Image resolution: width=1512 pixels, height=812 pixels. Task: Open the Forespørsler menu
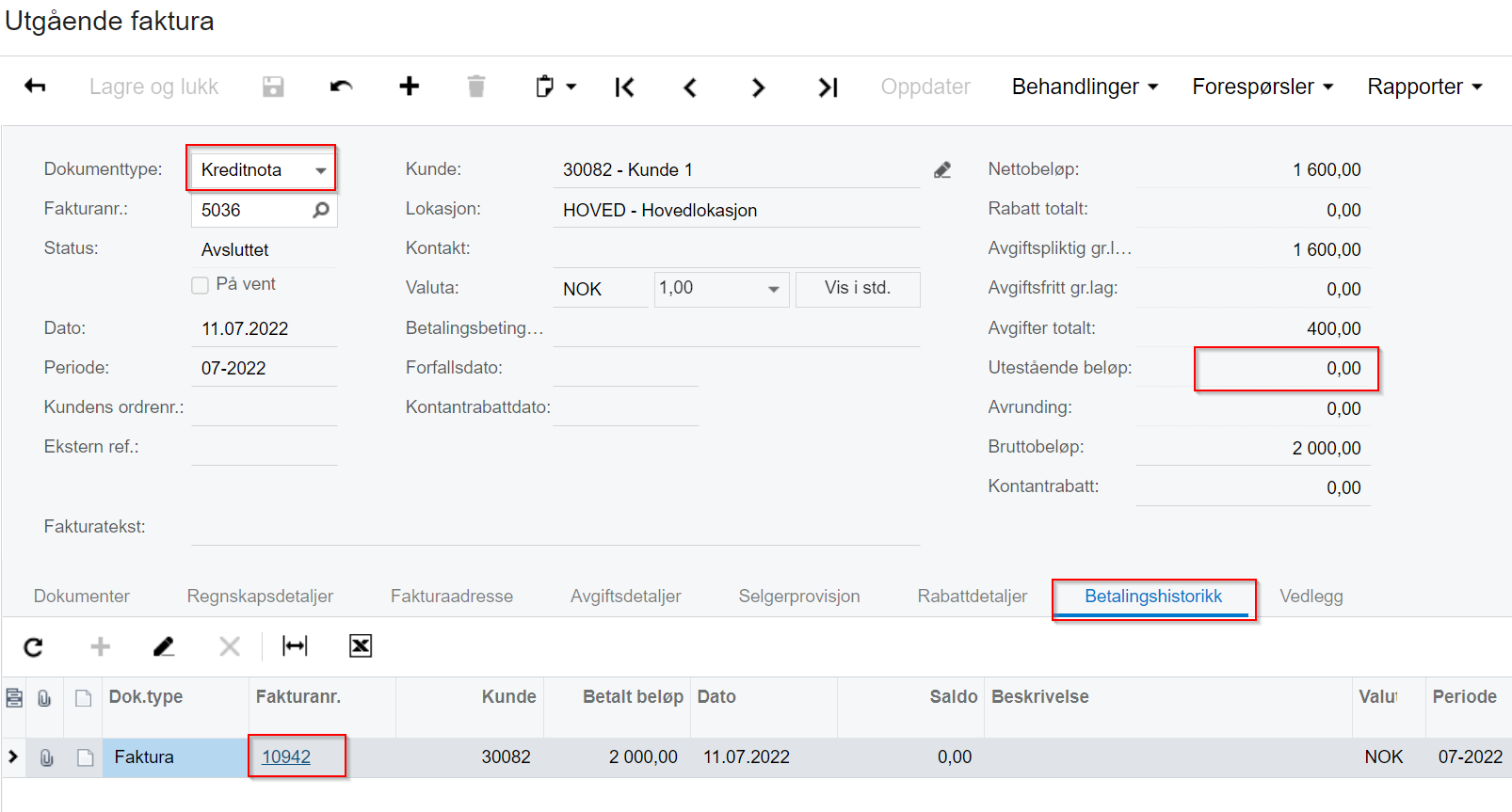tap(1263, 87)
